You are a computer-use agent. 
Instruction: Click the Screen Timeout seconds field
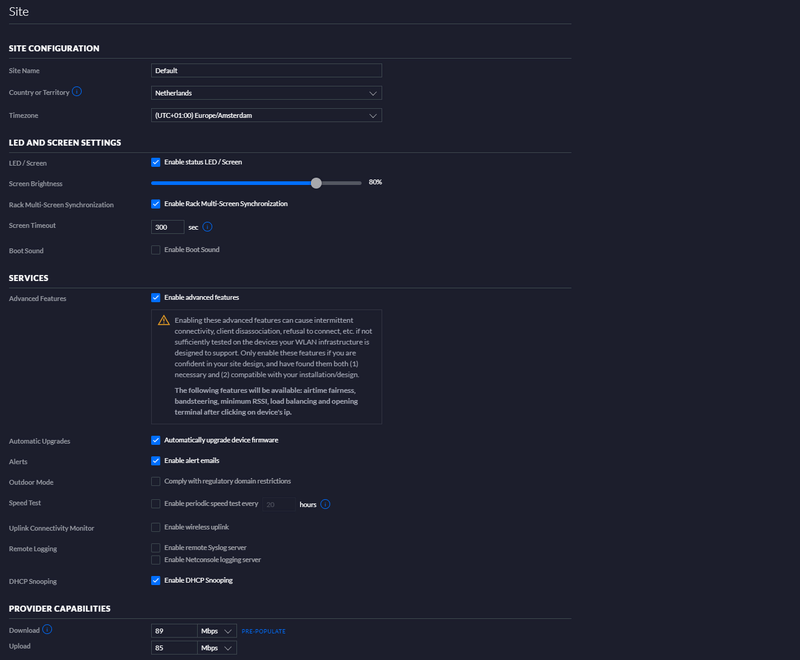tap(167, 227)
